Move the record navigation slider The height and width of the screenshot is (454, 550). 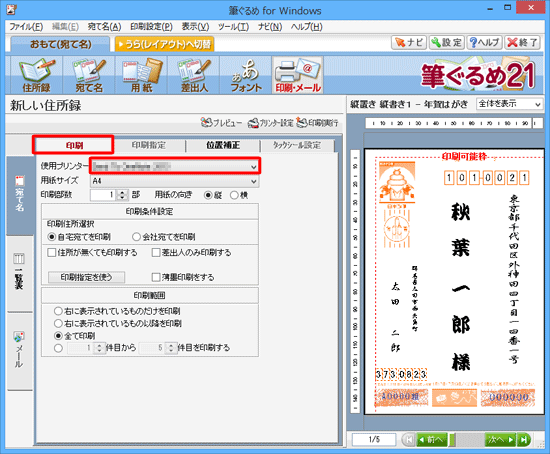[452, 440]
